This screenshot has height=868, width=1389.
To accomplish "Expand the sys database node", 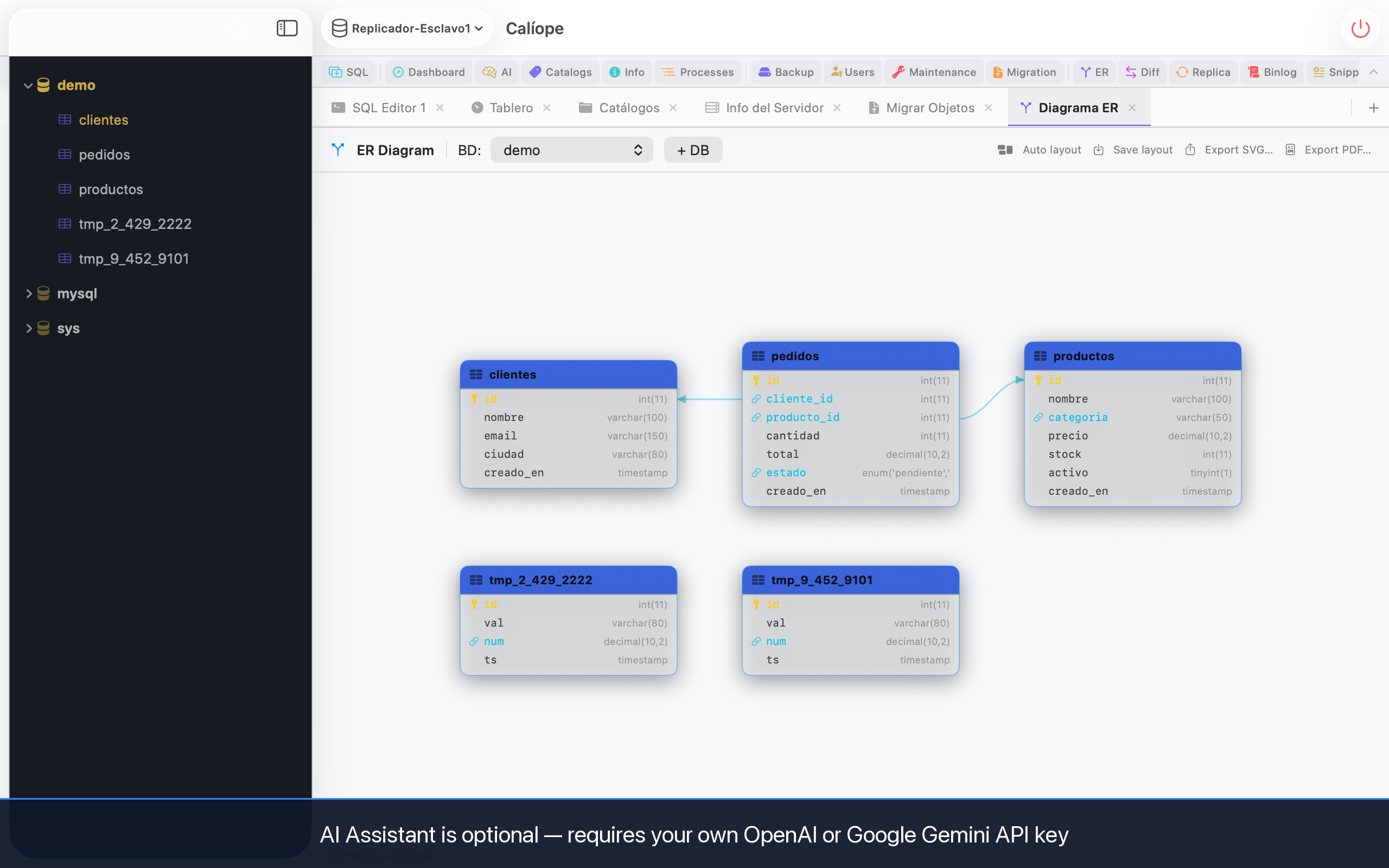I will 29,328.
